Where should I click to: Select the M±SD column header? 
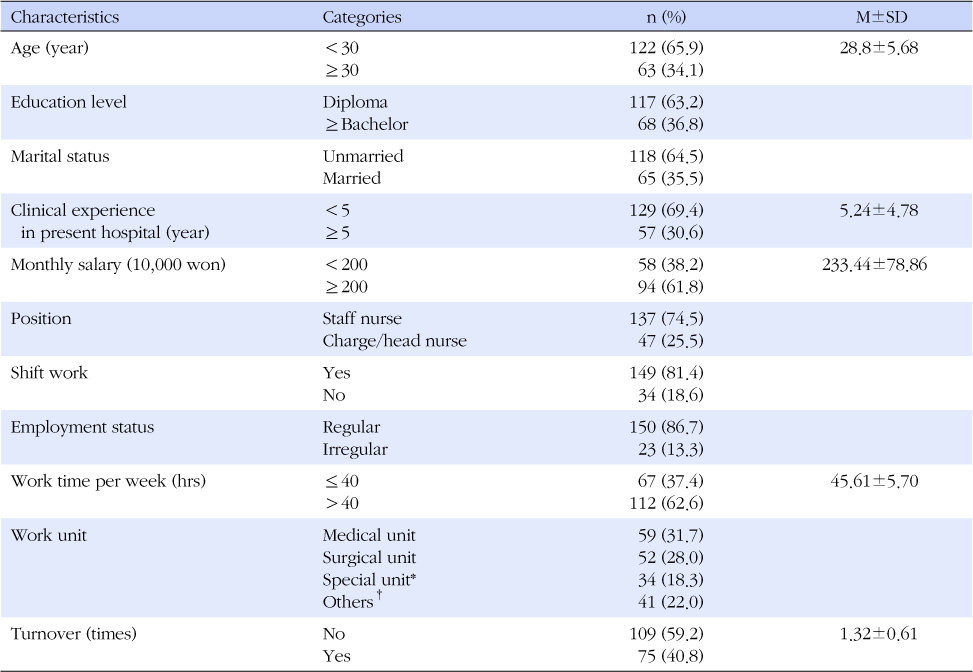pos(881,17)
